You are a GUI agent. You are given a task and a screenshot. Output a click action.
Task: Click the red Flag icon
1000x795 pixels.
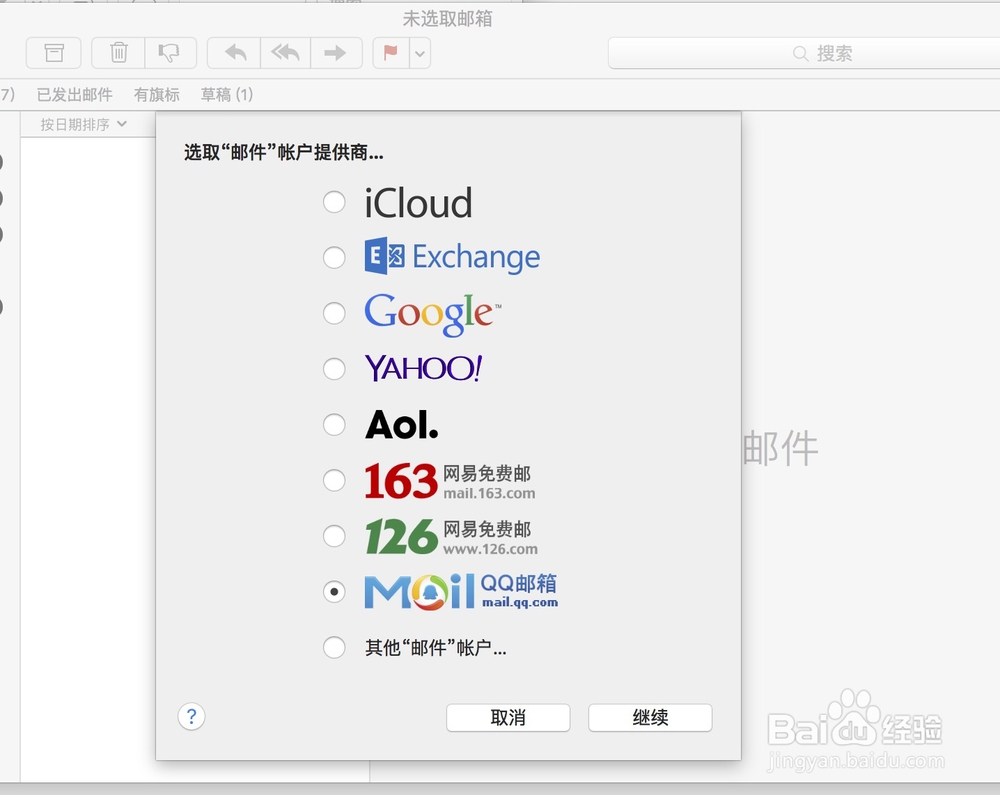point(391,52)
